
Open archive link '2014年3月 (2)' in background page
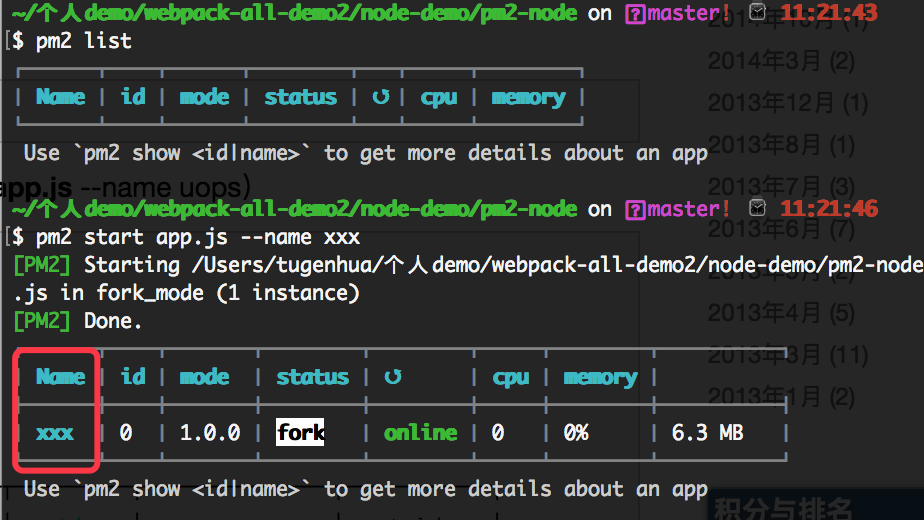point(781,61)
